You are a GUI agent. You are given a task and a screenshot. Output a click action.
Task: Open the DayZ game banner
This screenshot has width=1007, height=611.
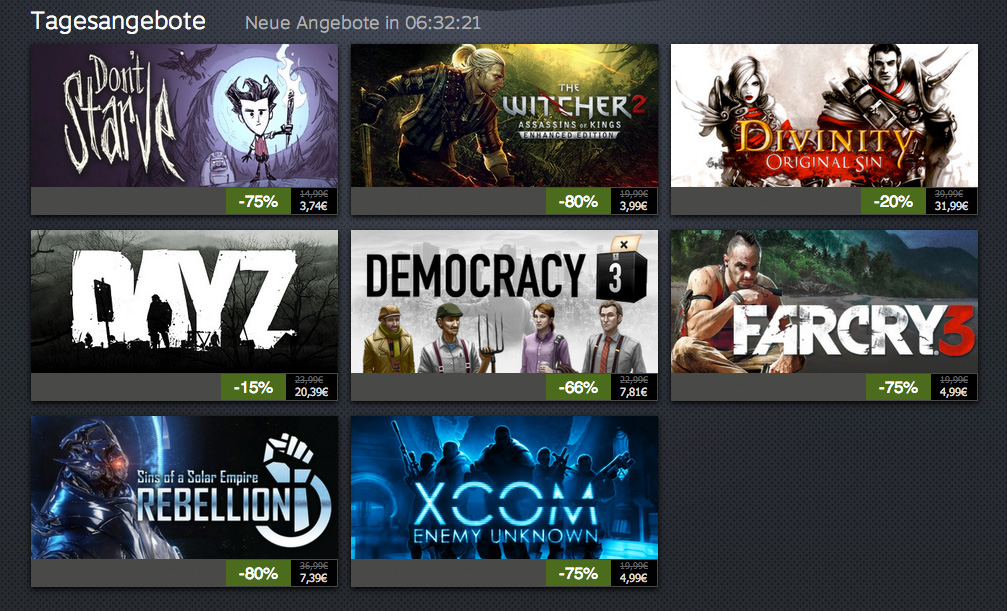tap(184, 301)
